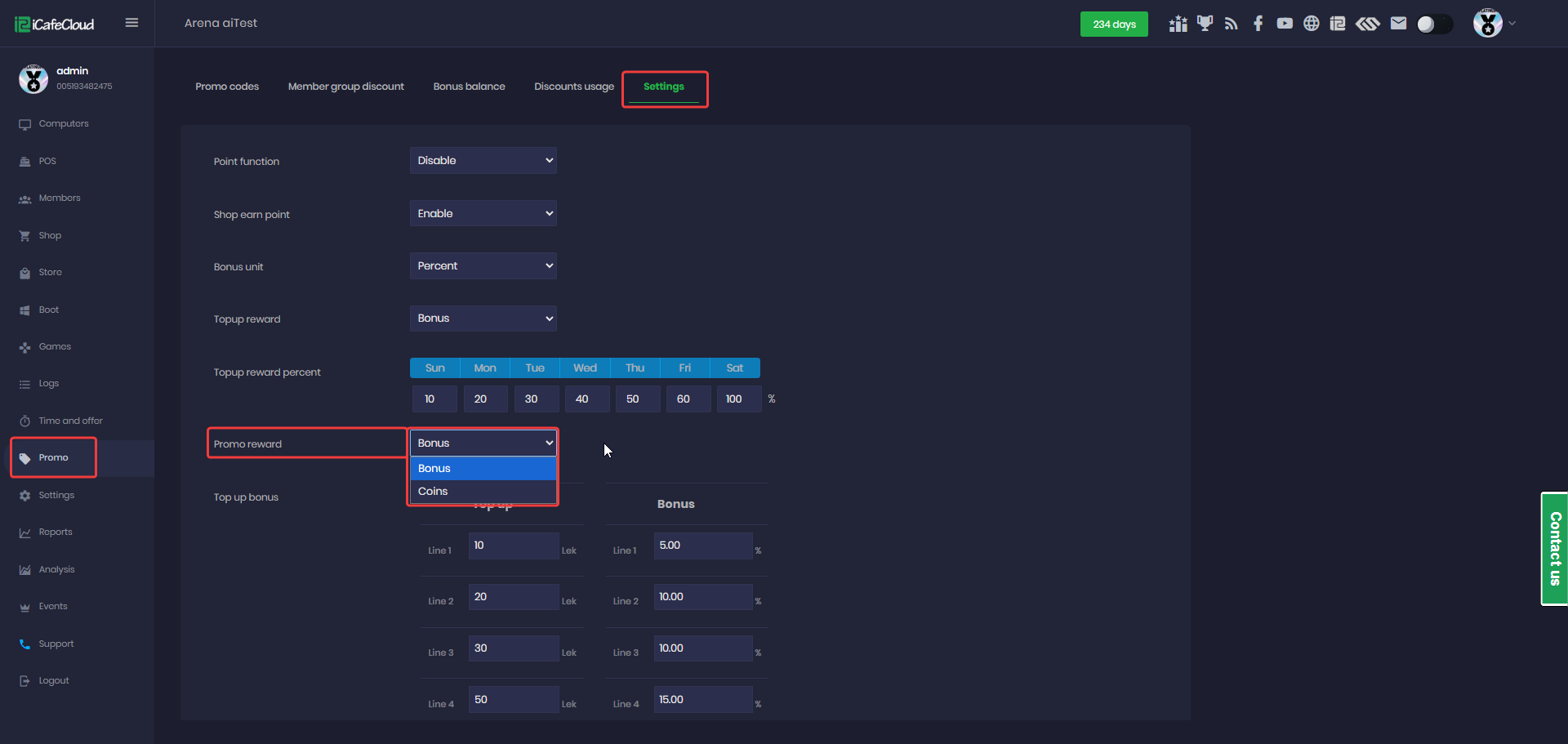Click the globe icon in the top bar
This screenshot has height=744, width=1568.
click(x=1311, y=24)
